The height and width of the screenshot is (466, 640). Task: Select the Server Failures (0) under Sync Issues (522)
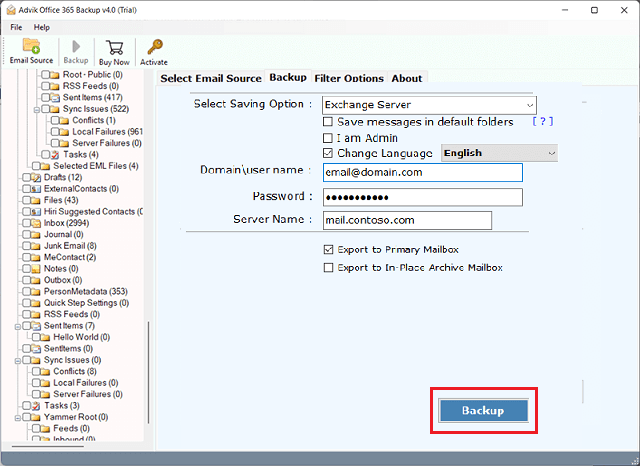tap(107, 143)
